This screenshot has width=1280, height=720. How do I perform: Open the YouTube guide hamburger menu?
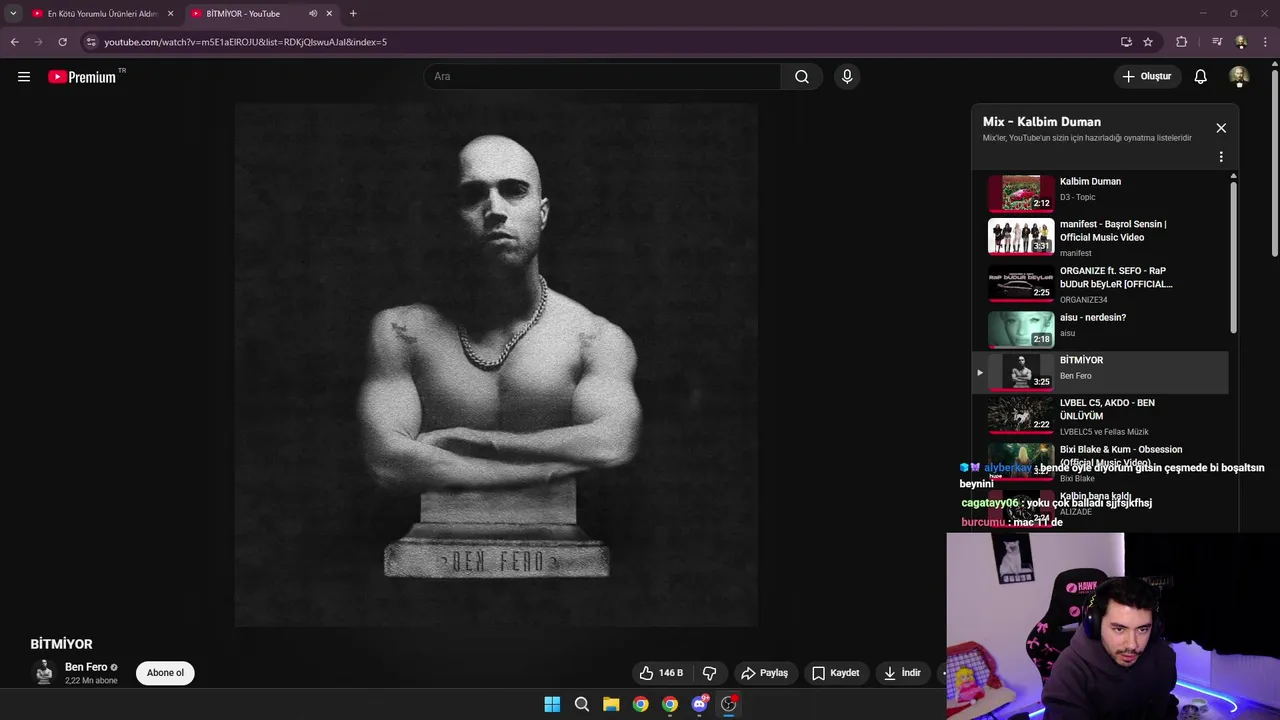coord(24,77)
